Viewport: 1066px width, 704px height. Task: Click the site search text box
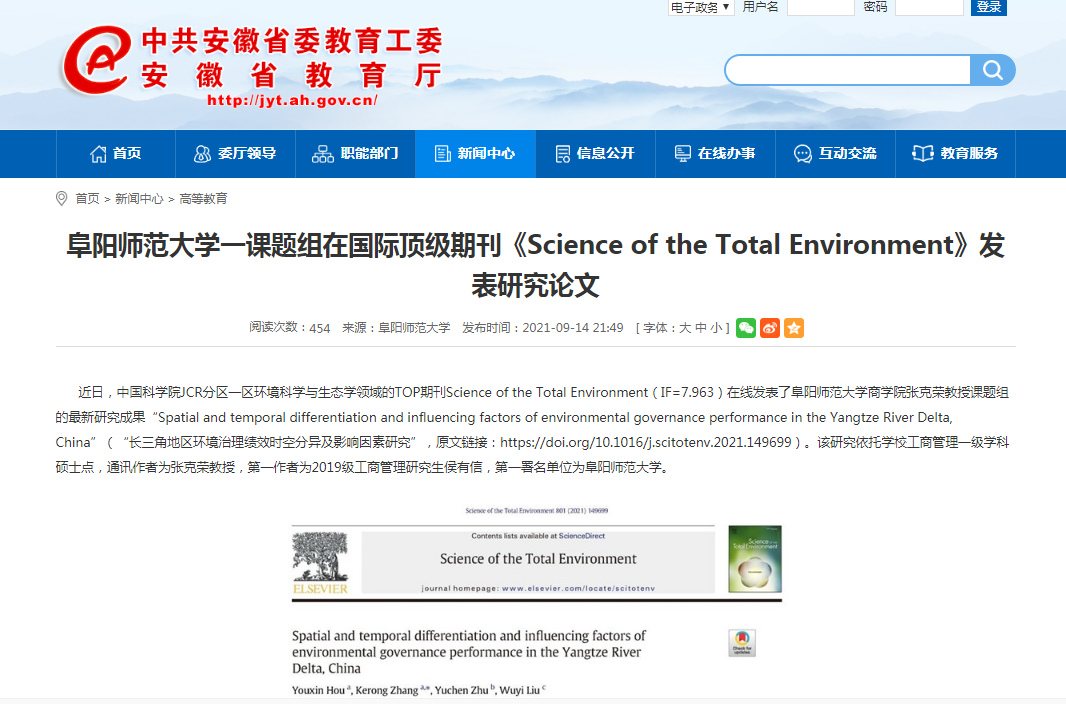[846, 70]
